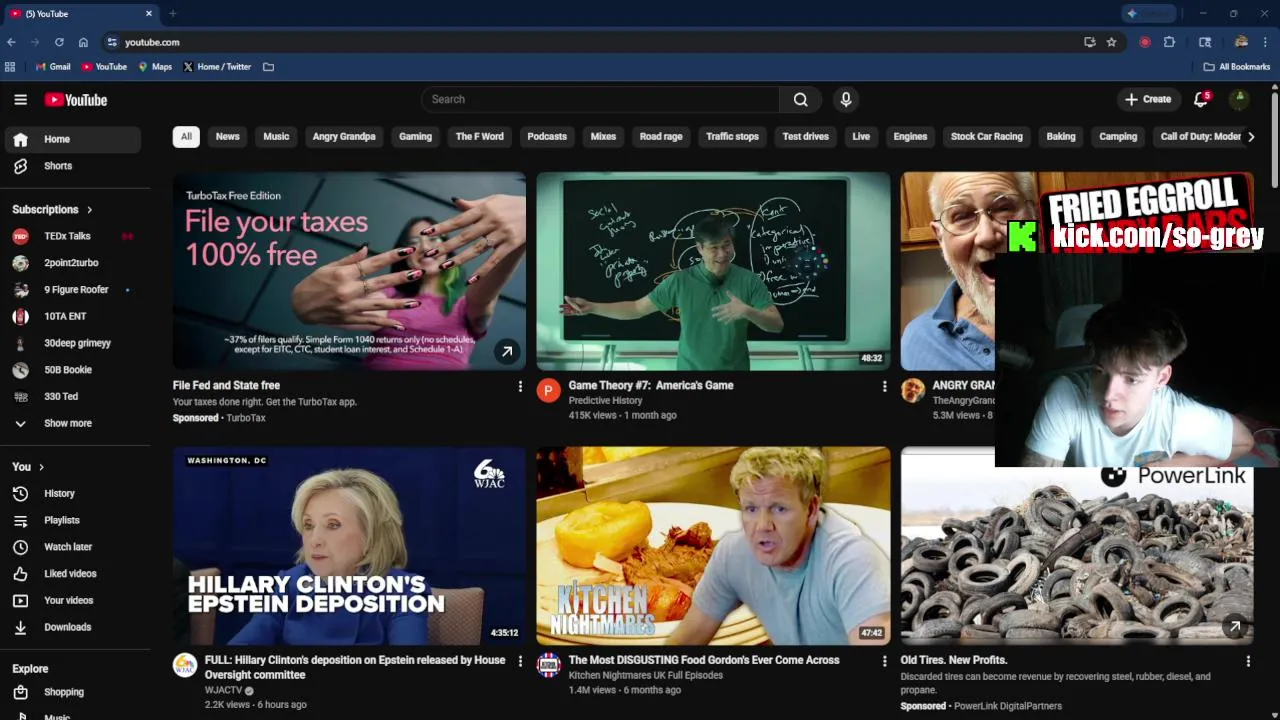Open video title Game Theory #7: America's Game
This screenshot has width=1280, height=720.
coord(651,385)
